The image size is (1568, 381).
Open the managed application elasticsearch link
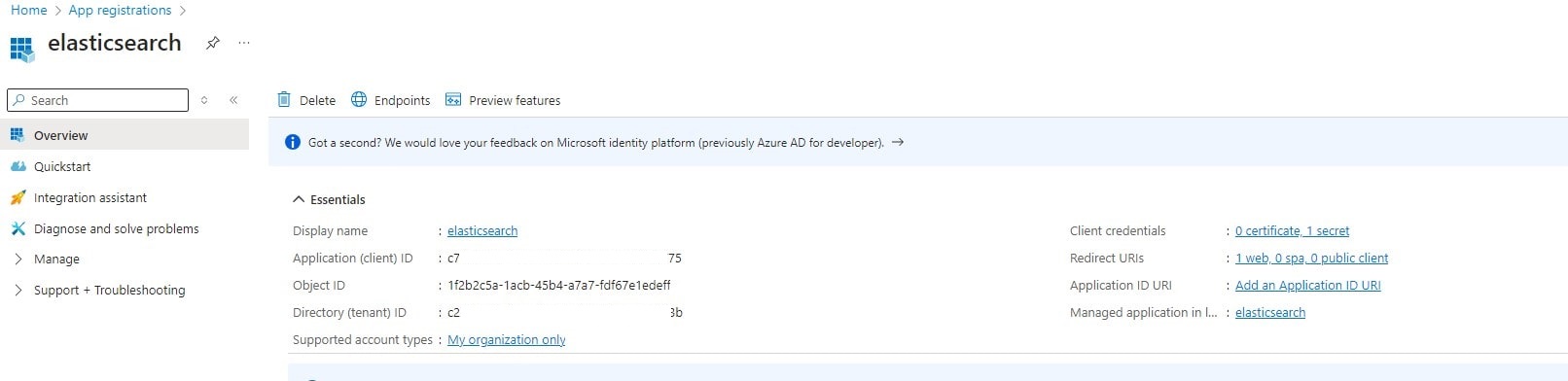point(1270,312)
